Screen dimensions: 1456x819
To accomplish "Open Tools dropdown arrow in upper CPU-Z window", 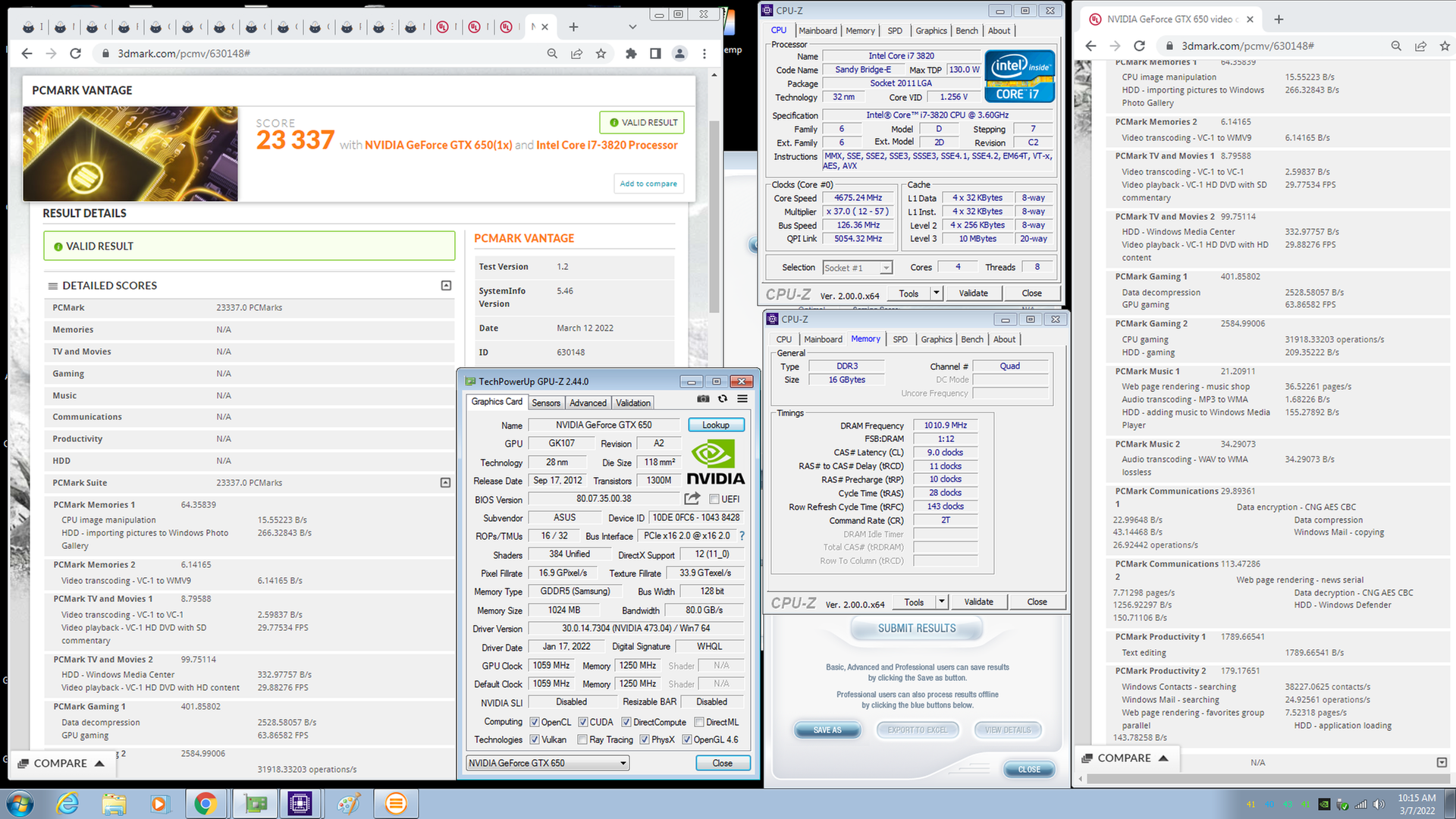I will point(937,293).
